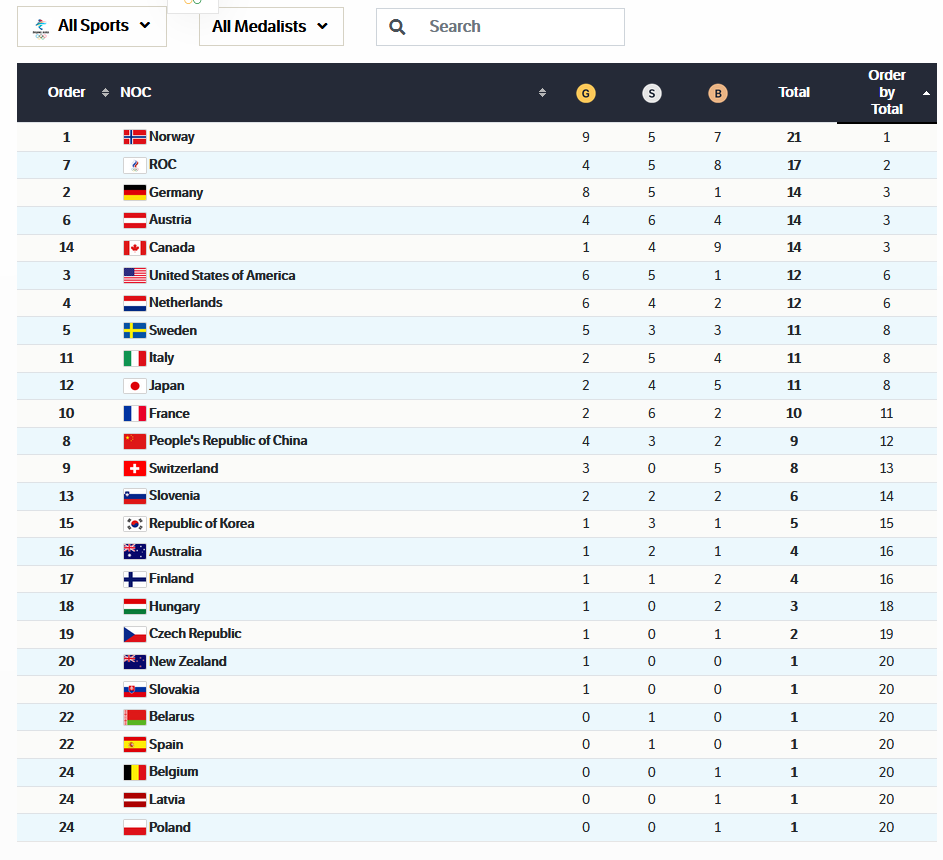
Task: Click the gold medal column icon
Action: [x=586, y=93]
